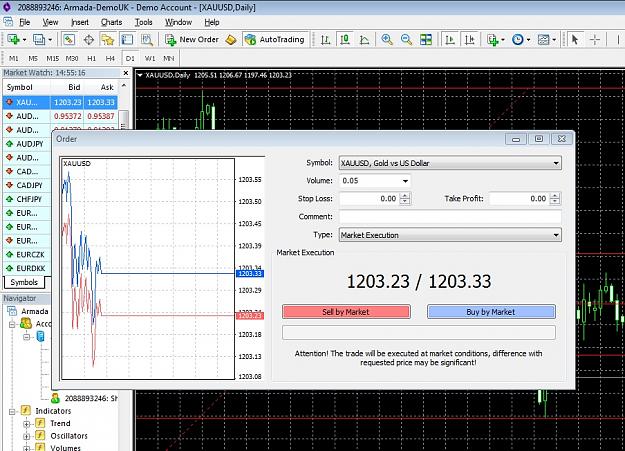The width and height of the screenshot is (625, 451).
Task: Open the Charts menu
Action: 111,22
